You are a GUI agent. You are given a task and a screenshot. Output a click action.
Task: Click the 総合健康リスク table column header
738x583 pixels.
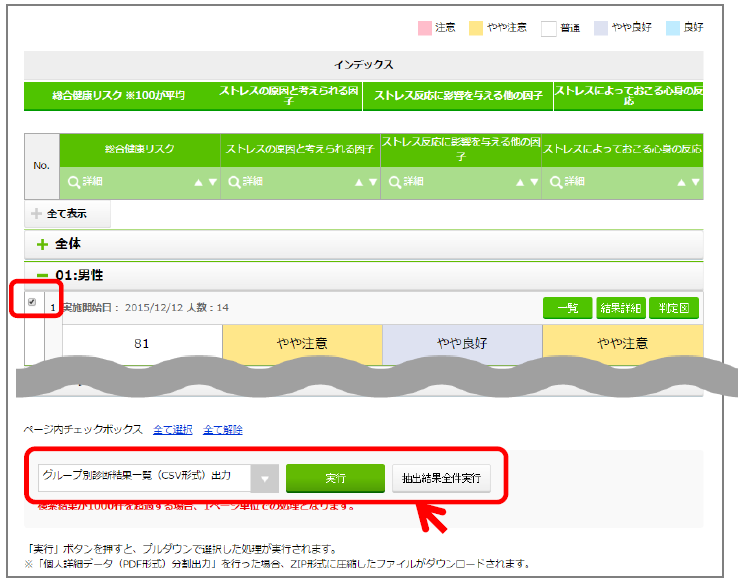point(140,149)
